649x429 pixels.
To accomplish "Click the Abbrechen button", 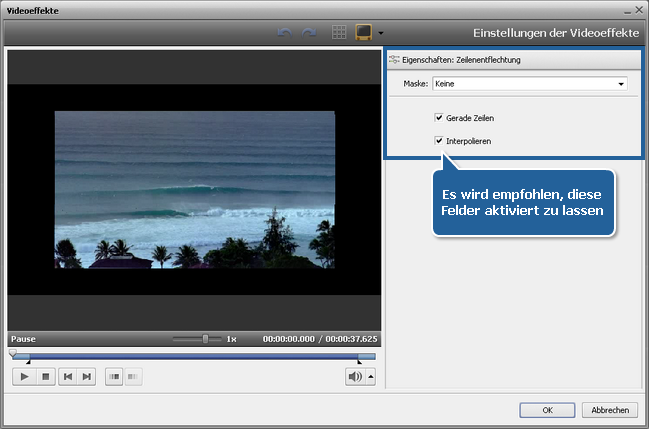I will pyautogui.click(x=609, y=410).
